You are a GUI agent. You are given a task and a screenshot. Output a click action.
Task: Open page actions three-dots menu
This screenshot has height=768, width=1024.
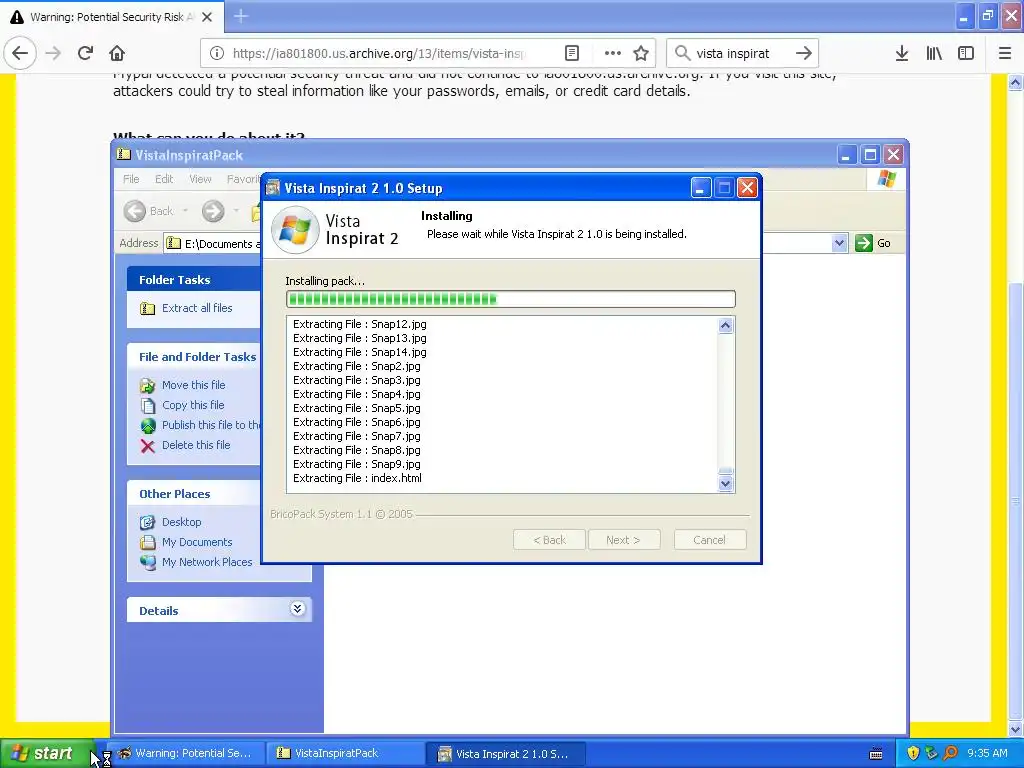click(613, 54)
